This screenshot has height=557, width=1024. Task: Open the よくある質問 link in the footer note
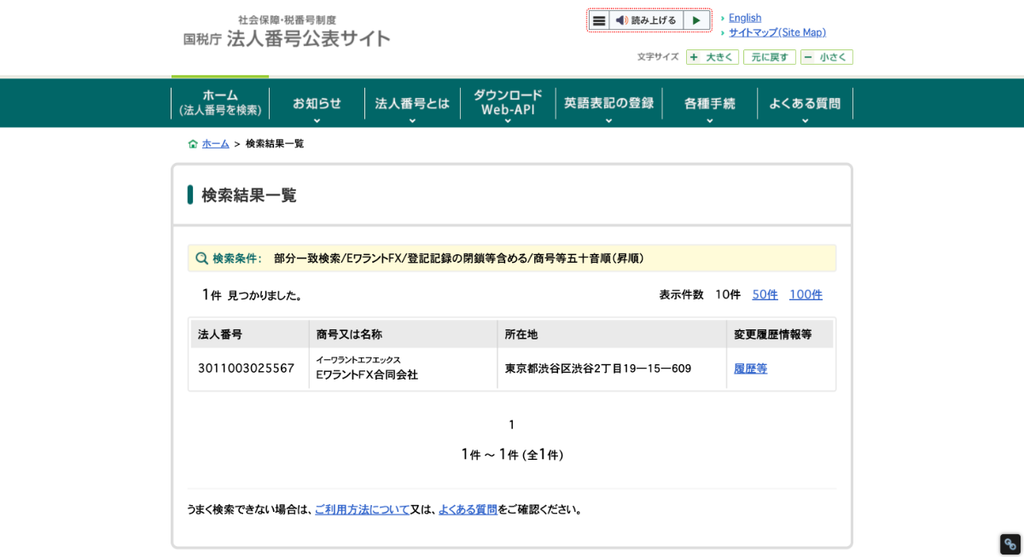[468, 509]
